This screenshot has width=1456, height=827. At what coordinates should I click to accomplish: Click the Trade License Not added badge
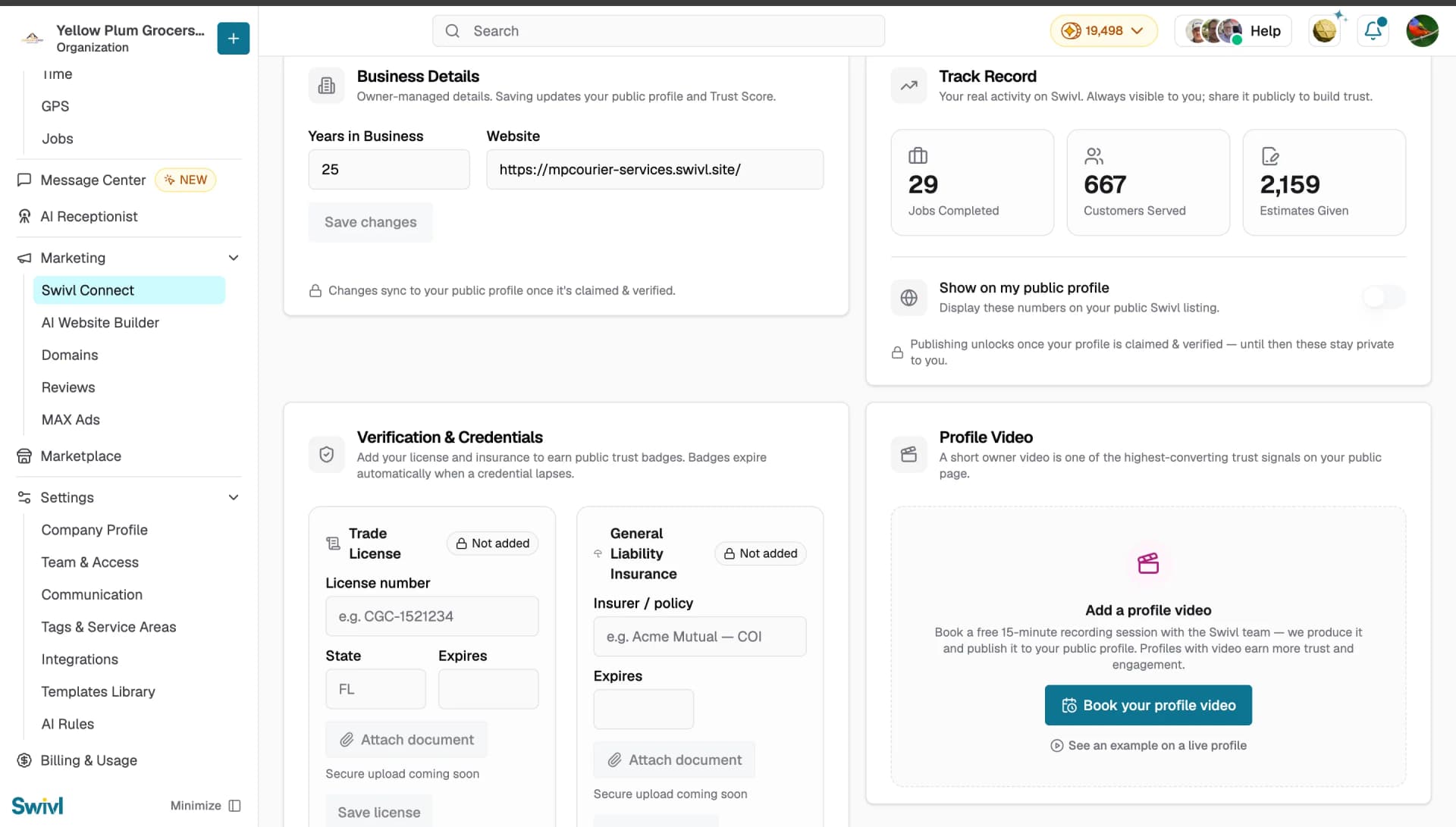[493, 544]
